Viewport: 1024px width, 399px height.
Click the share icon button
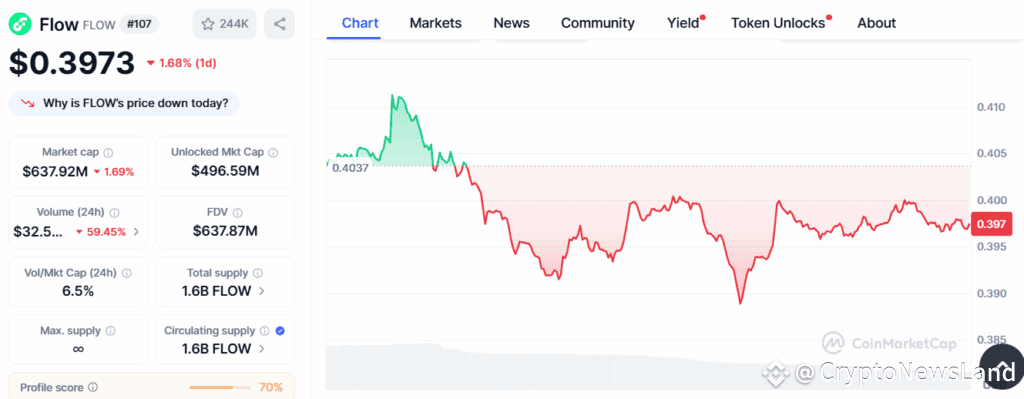280,24
